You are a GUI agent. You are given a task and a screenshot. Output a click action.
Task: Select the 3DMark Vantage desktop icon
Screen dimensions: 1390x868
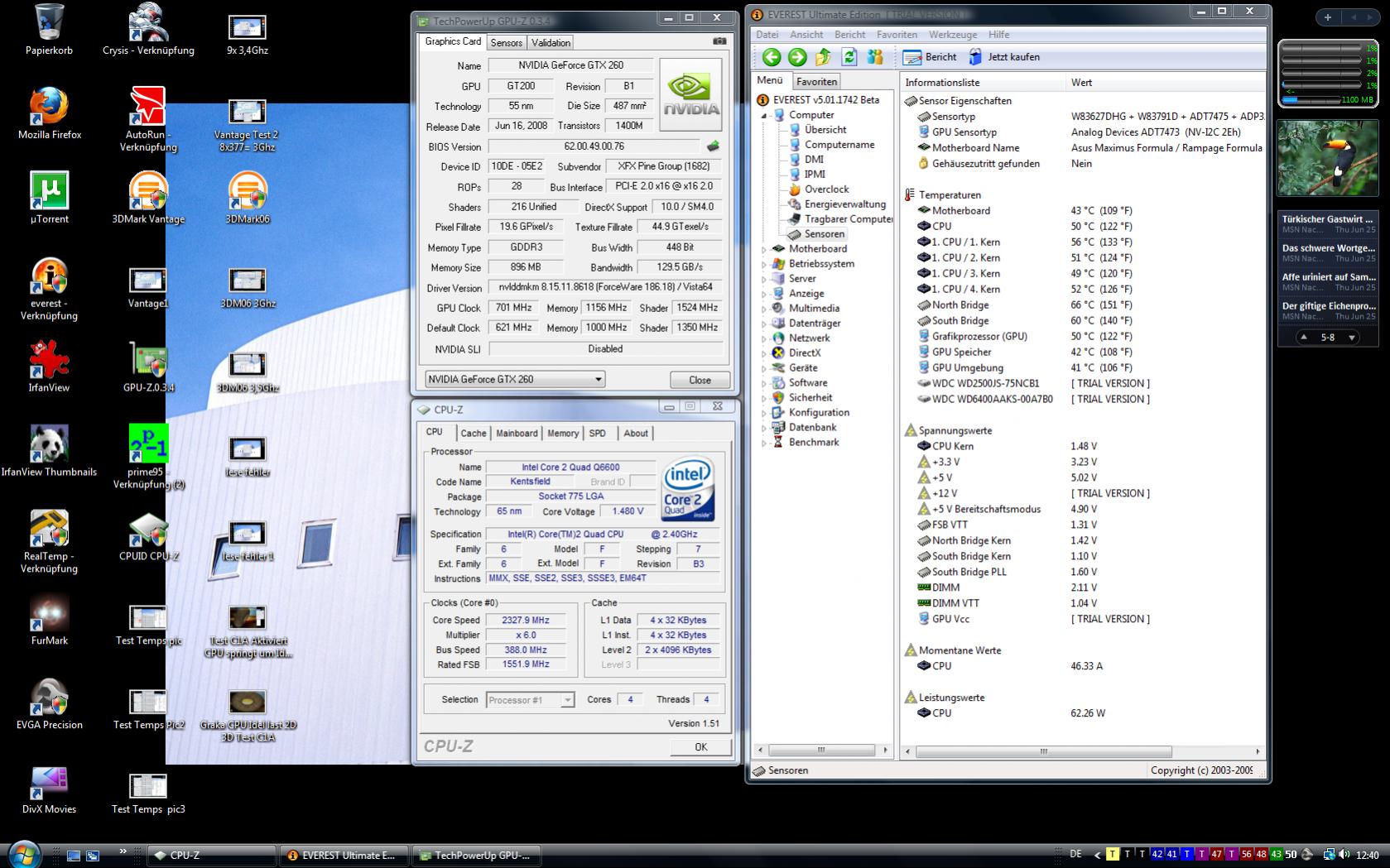pos(148,198)
